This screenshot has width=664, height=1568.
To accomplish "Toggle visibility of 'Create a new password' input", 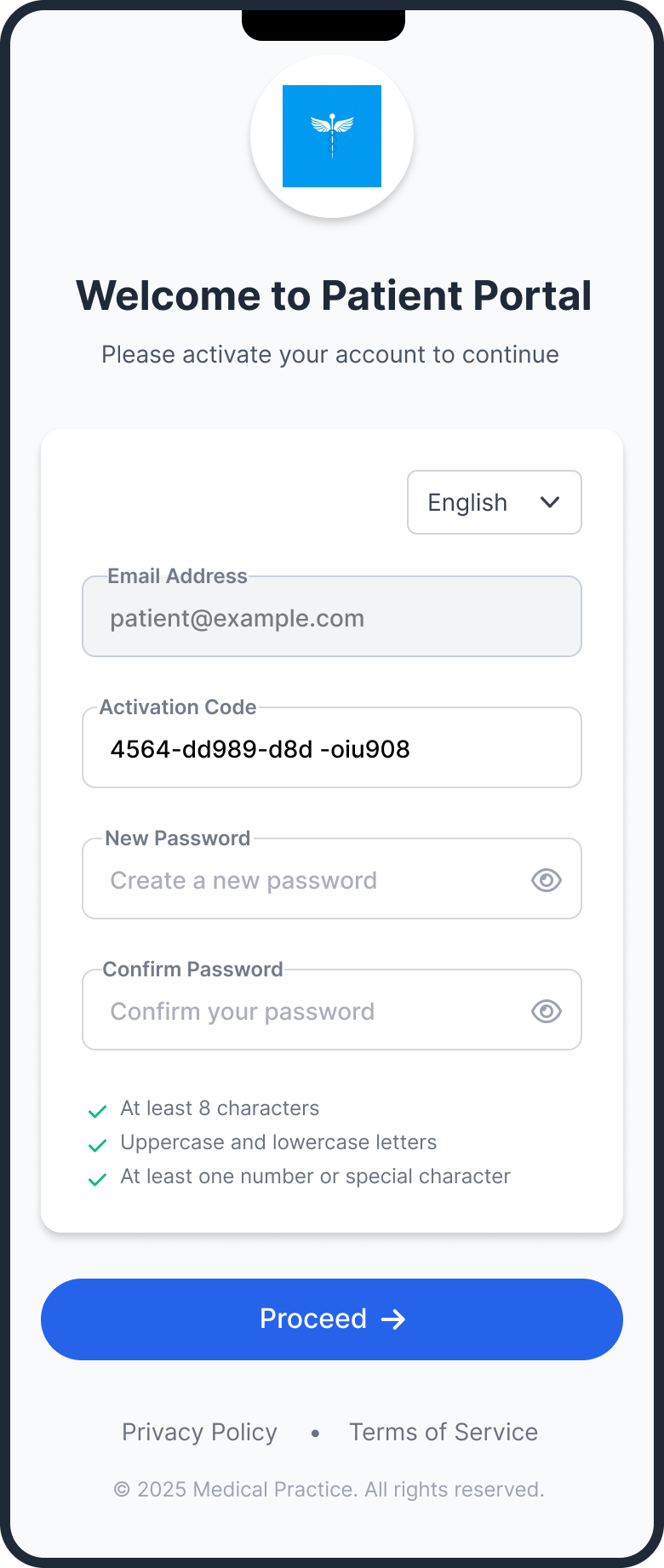I will (x=546, y=879).
